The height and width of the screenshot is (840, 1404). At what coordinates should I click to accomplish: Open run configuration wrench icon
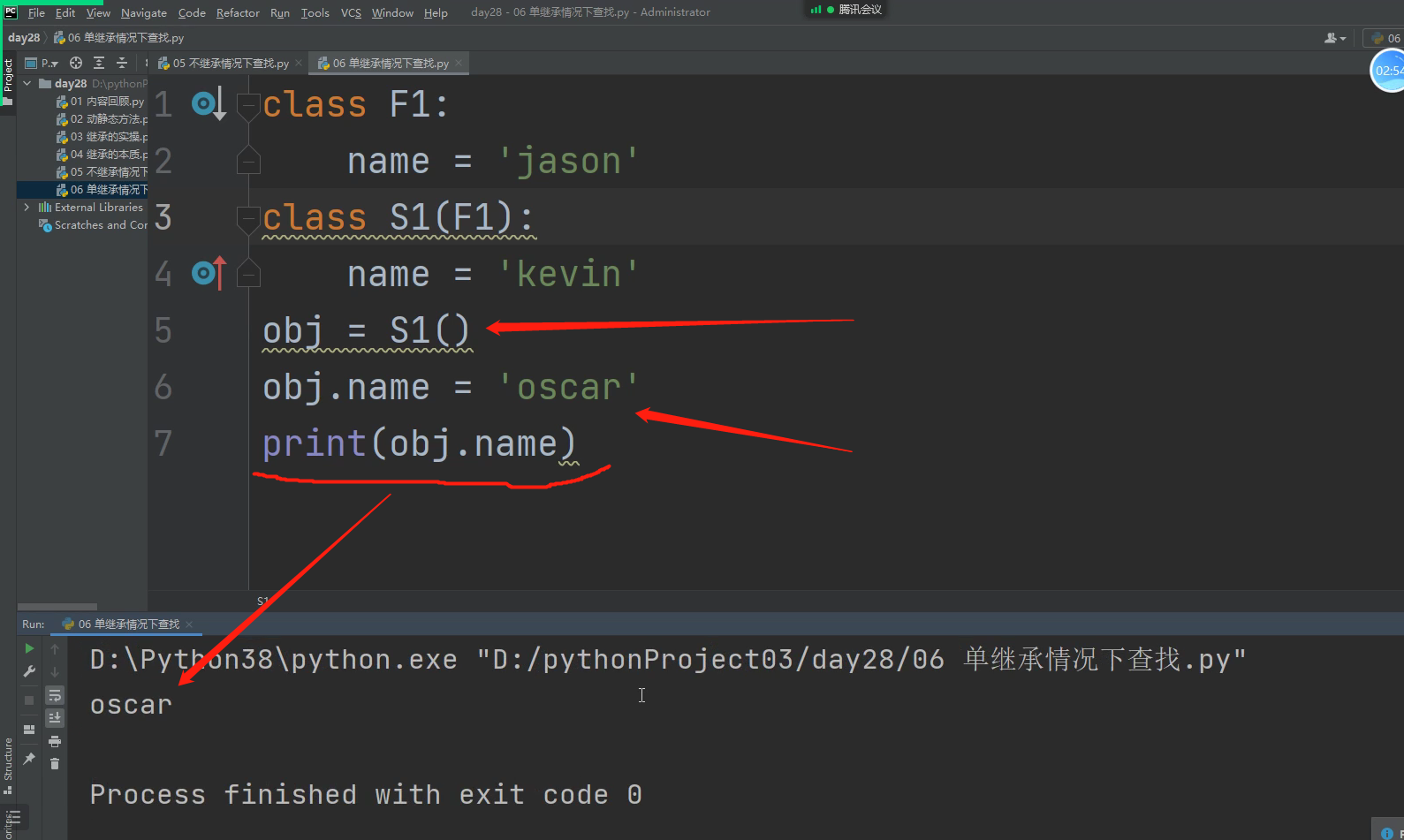[29, 672]
